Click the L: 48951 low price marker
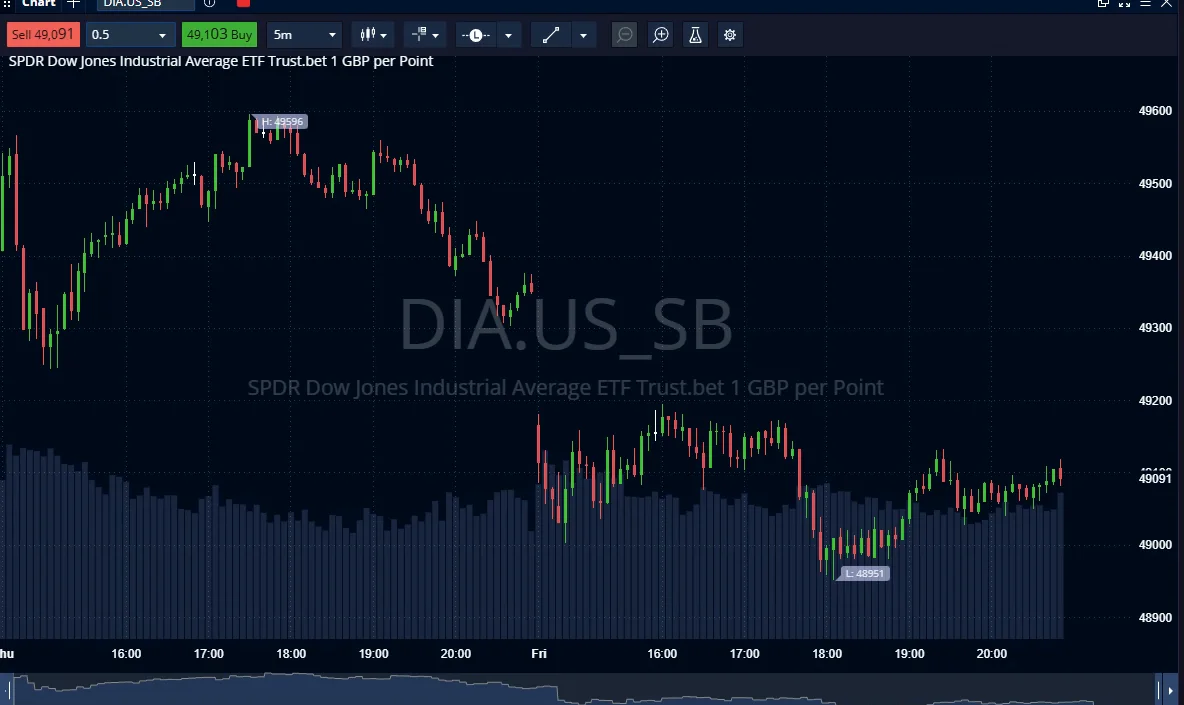 click(865, 574)
